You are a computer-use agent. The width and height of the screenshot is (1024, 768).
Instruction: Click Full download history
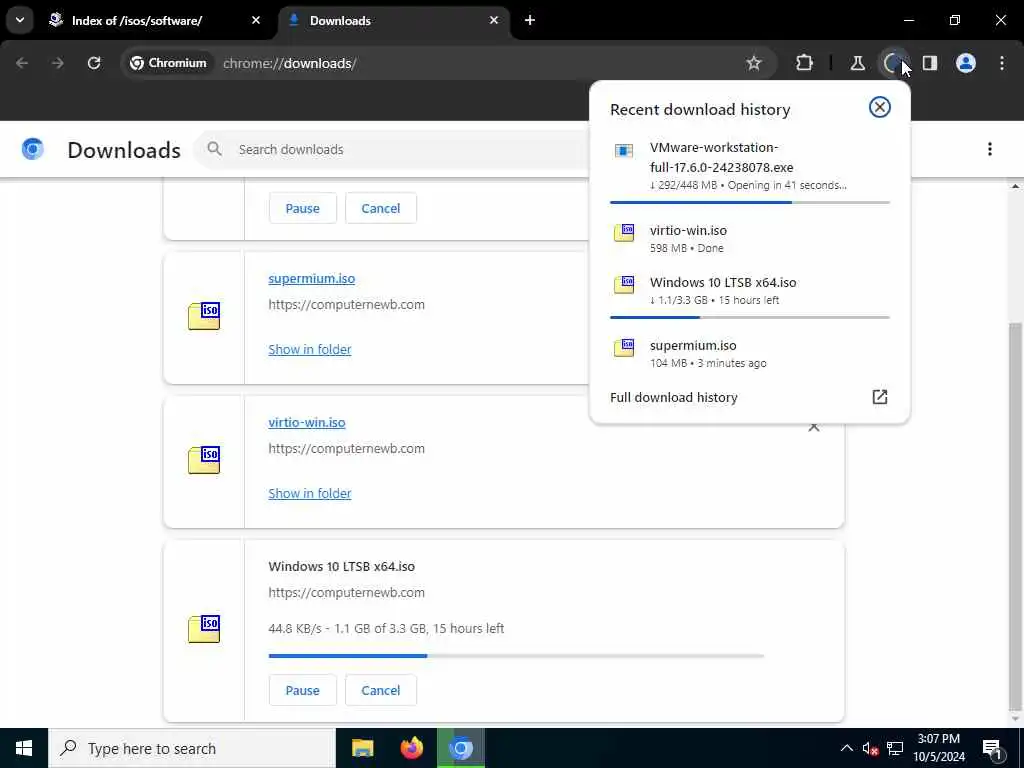(674, 397)
